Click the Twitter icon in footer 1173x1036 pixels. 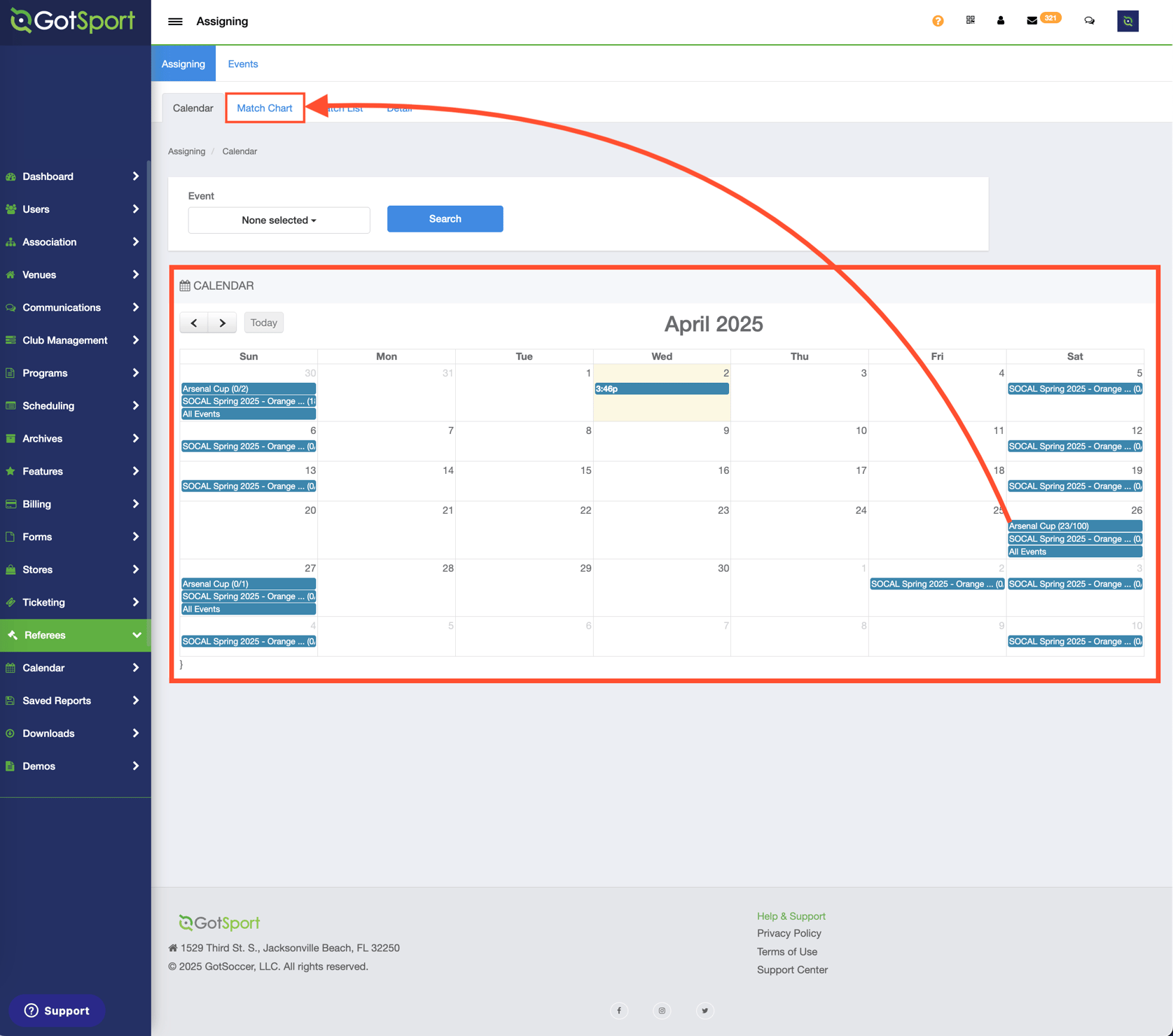click(705, 1010)
